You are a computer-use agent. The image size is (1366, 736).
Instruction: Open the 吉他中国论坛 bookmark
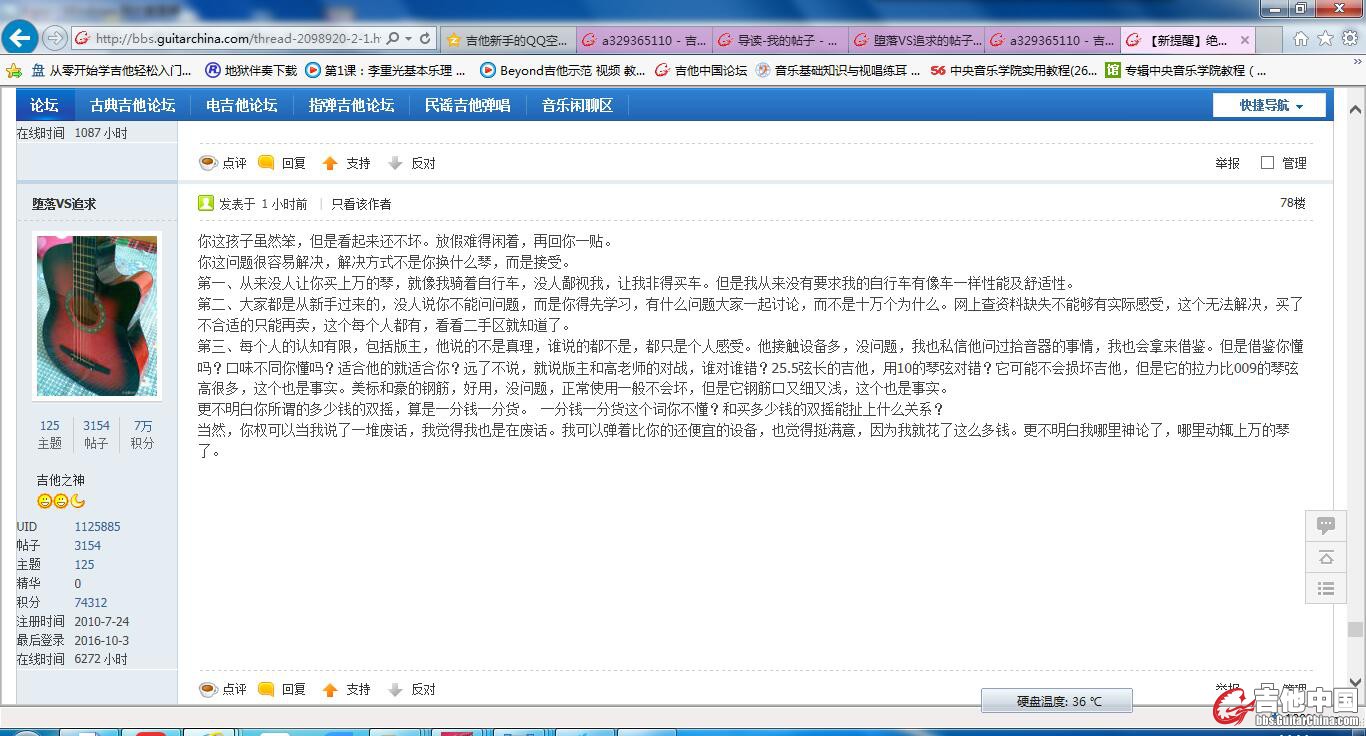(701, 70)
